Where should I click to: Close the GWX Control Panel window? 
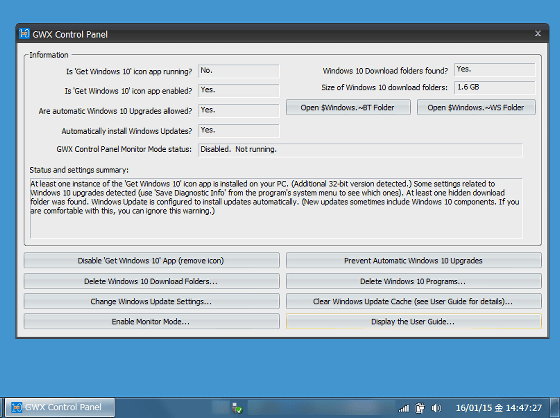(x=538, y=34)
